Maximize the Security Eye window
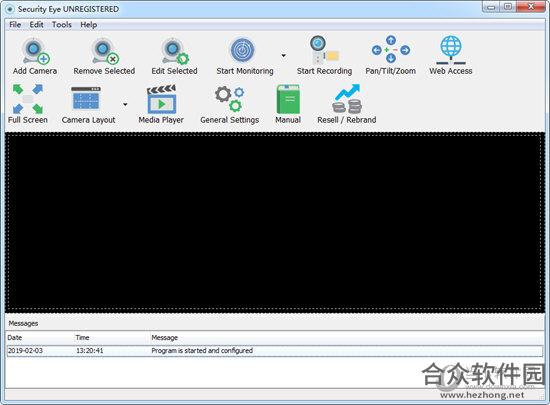Image resolution: width=550 pixels, height=405 pixels. pos(508,7)
